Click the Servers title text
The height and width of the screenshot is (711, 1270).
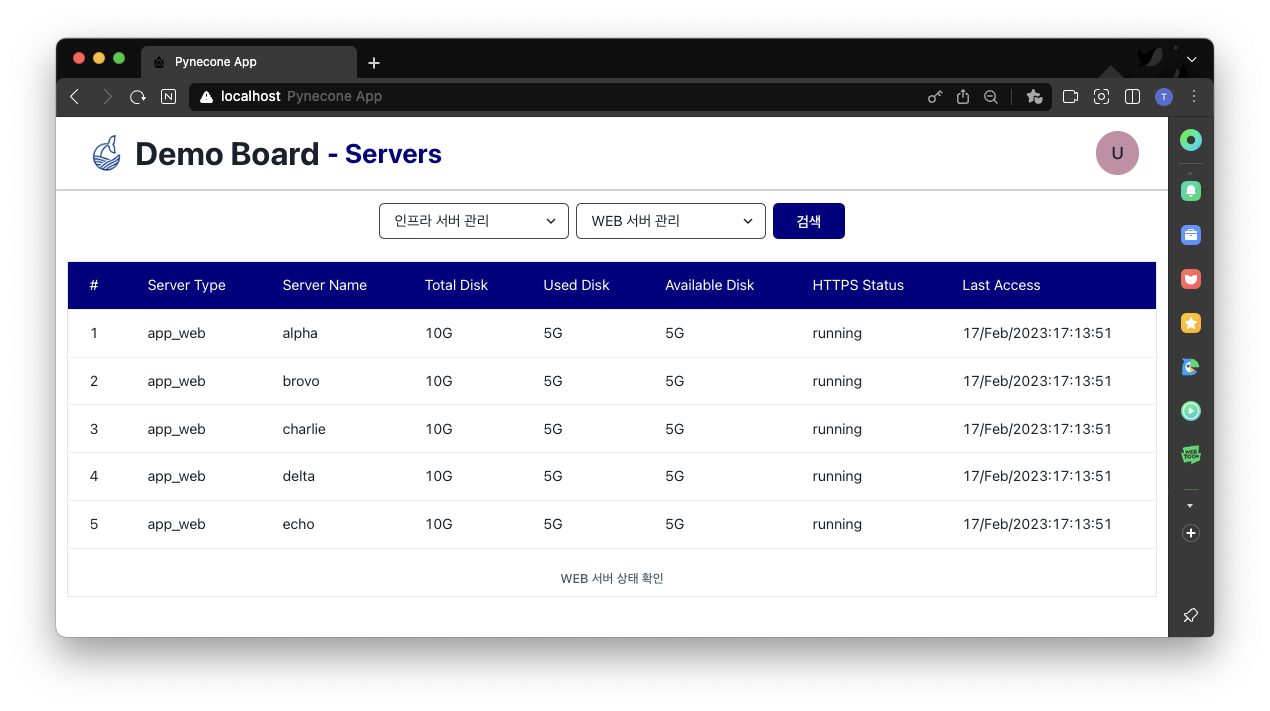click(x=393, y=154)
